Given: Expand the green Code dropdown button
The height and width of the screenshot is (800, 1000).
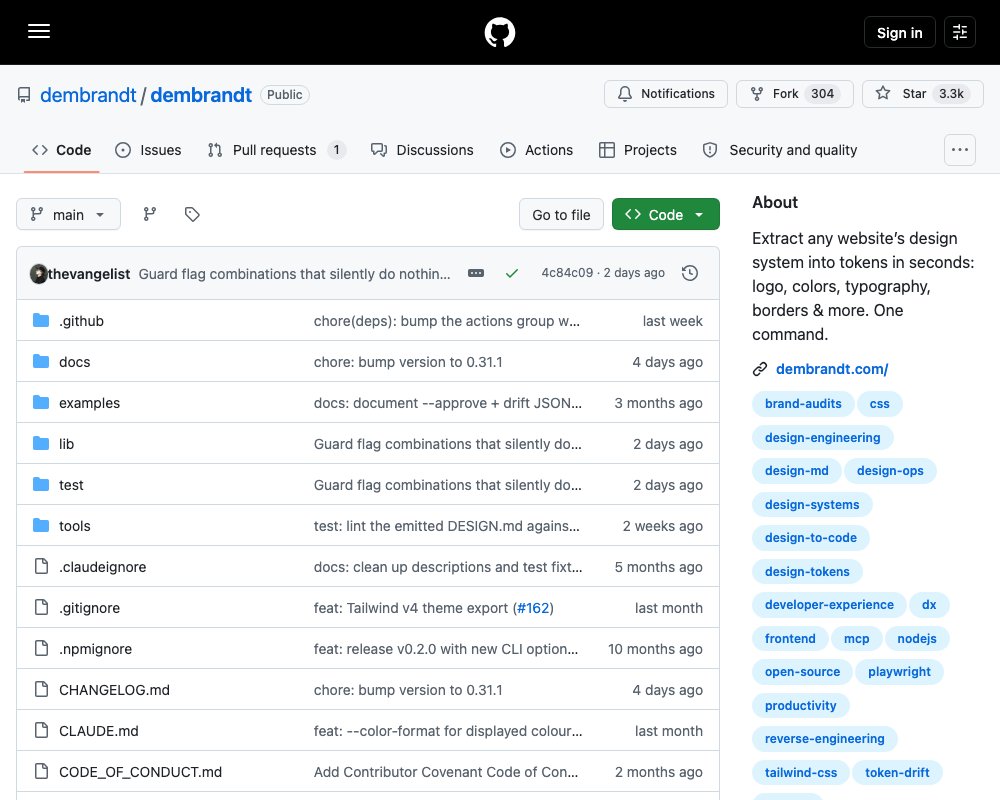Looking at the screenshot, I should [x=666, y=214].
